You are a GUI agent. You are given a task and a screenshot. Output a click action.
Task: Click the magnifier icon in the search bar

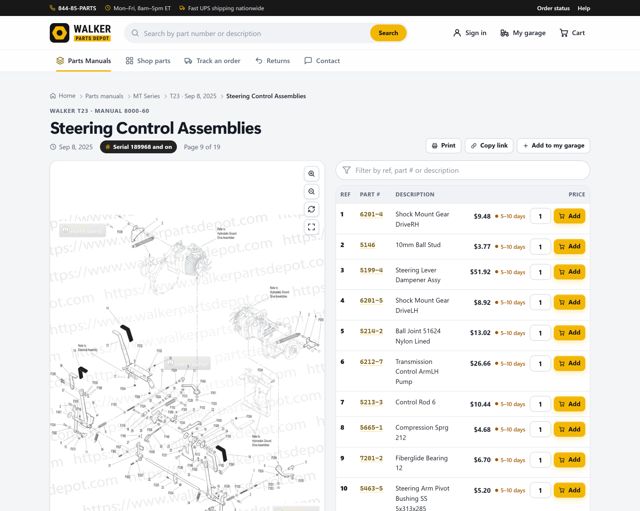click(x=135, y=33)
